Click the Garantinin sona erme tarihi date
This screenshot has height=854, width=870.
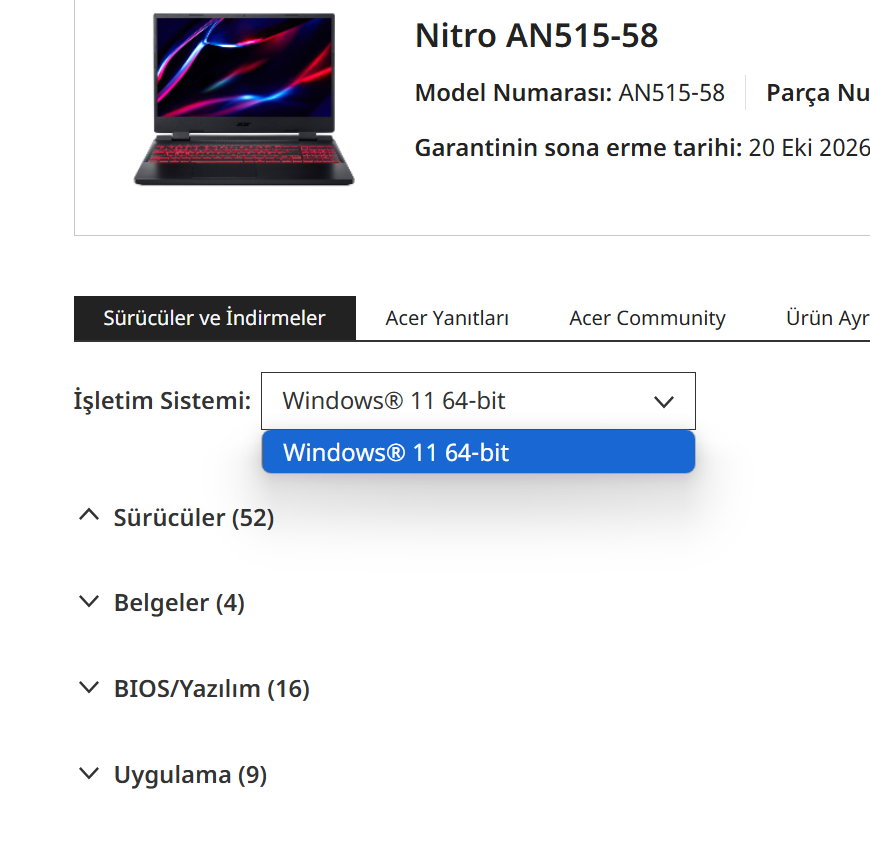coord(808,148)
